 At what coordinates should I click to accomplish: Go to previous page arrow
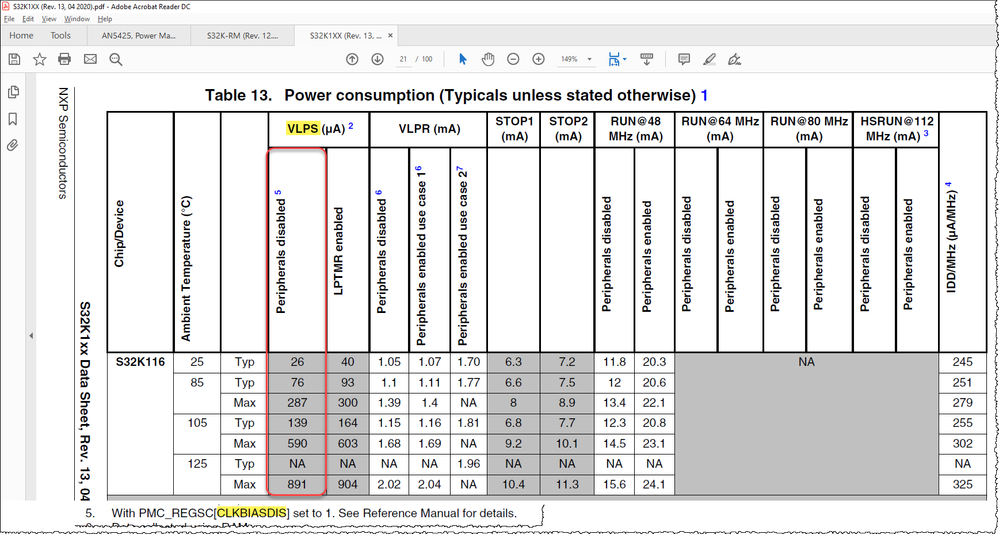(x=352, y=59)
